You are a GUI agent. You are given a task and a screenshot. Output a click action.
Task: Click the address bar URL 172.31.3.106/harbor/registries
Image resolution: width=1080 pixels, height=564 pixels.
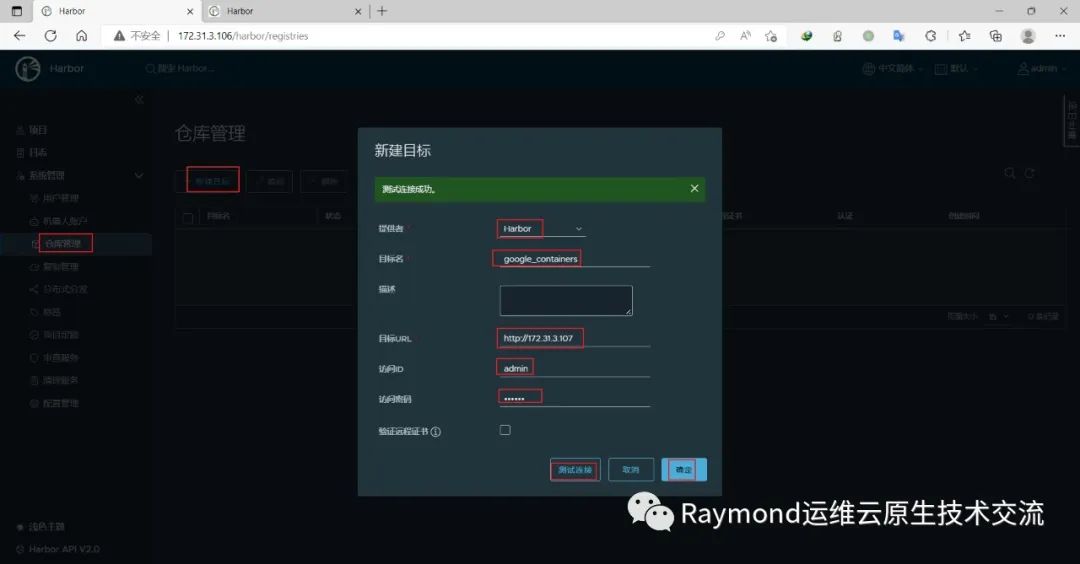coord(242,36)
